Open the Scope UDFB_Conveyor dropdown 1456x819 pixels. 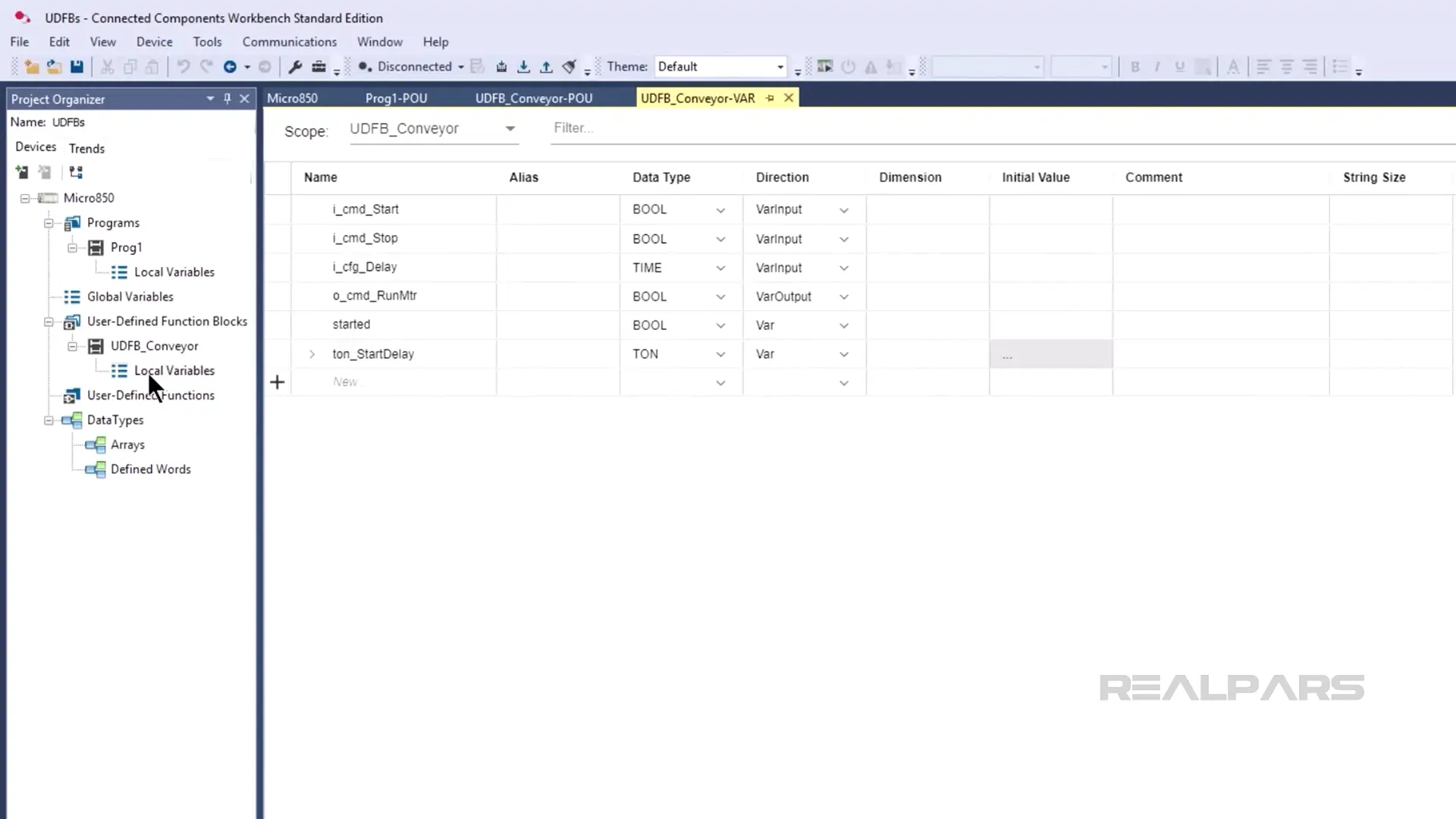click(510, 129)
